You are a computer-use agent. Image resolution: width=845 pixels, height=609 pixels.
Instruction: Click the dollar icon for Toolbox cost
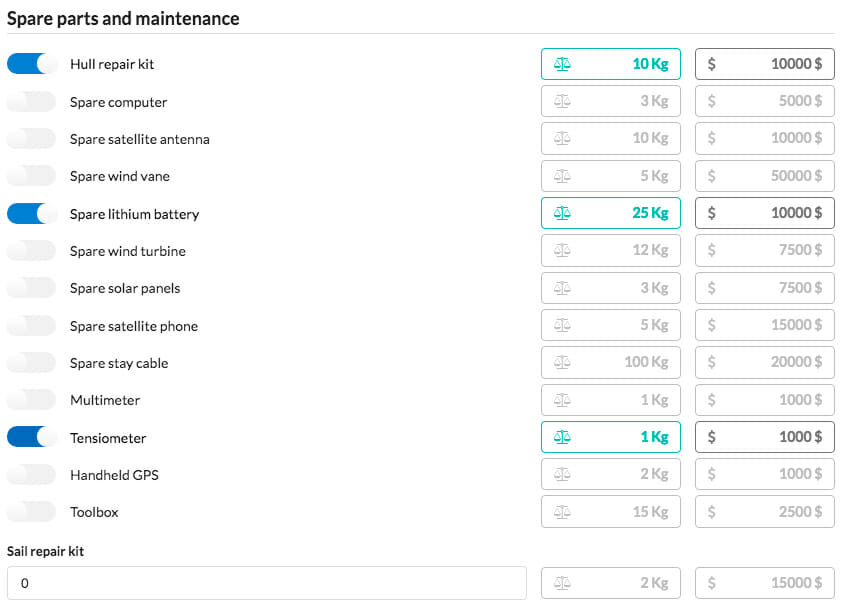(711, 512)
